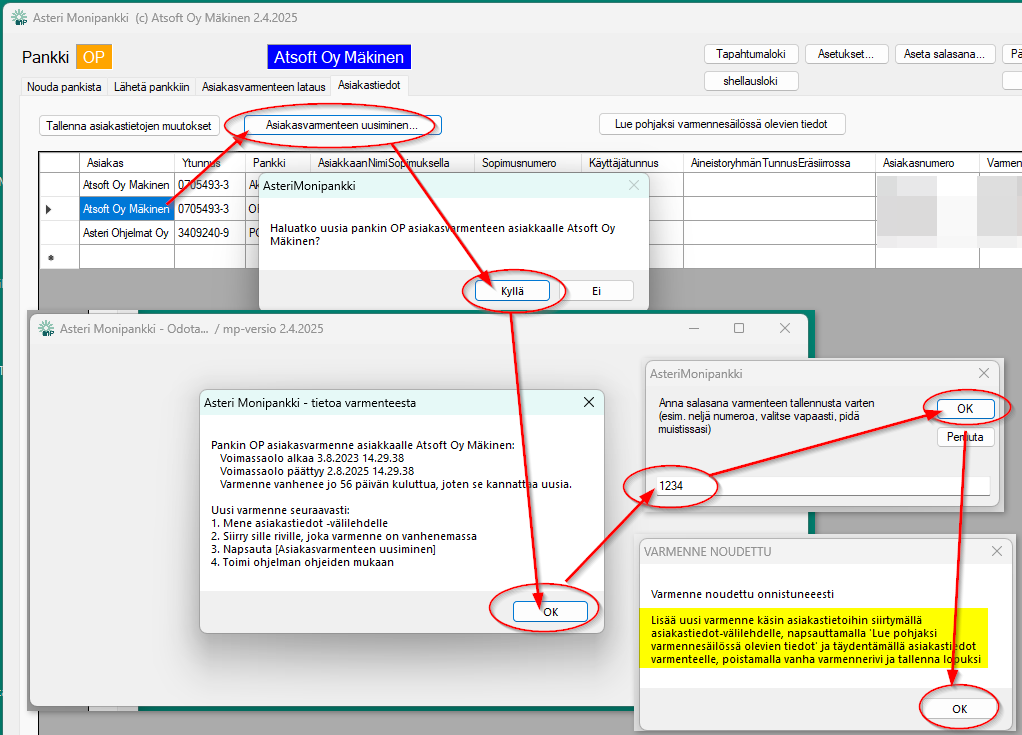Click the 'Haluatko uusia pankin OP' question text
1022x735 pixels.
(x=443, y=235)
